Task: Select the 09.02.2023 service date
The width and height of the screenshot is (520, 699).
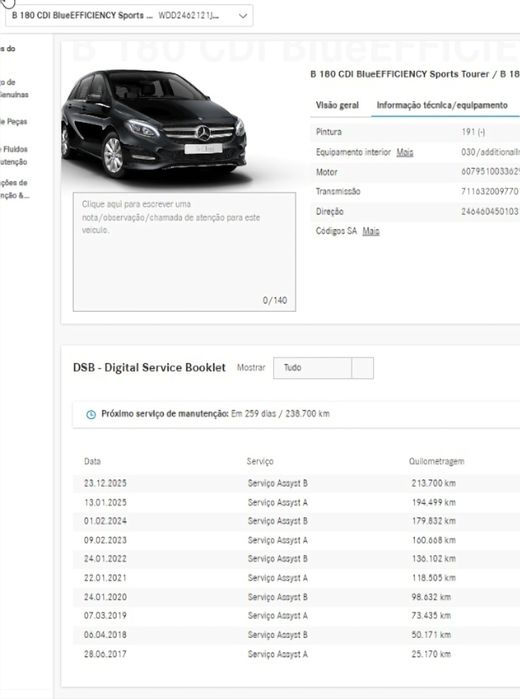Action: (x=105, y=540)
